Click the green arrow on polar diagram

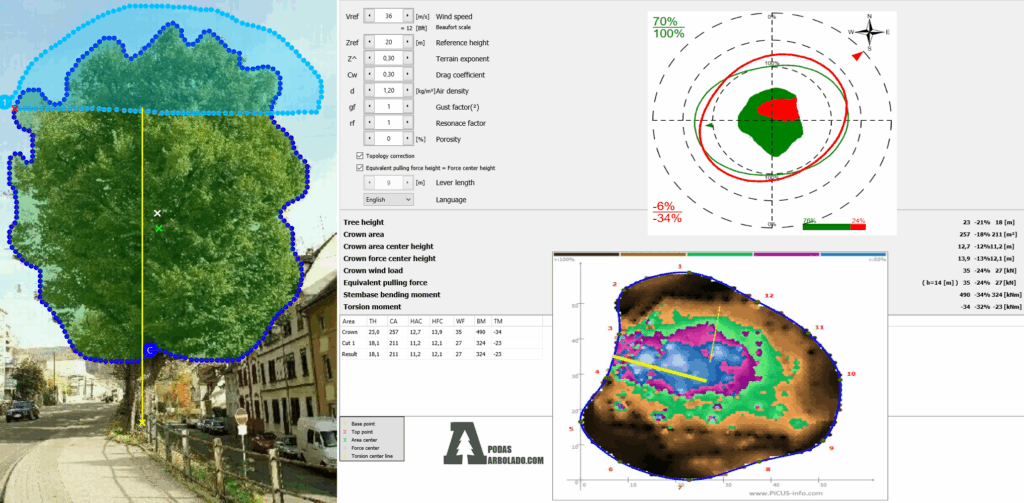[709, 127]
